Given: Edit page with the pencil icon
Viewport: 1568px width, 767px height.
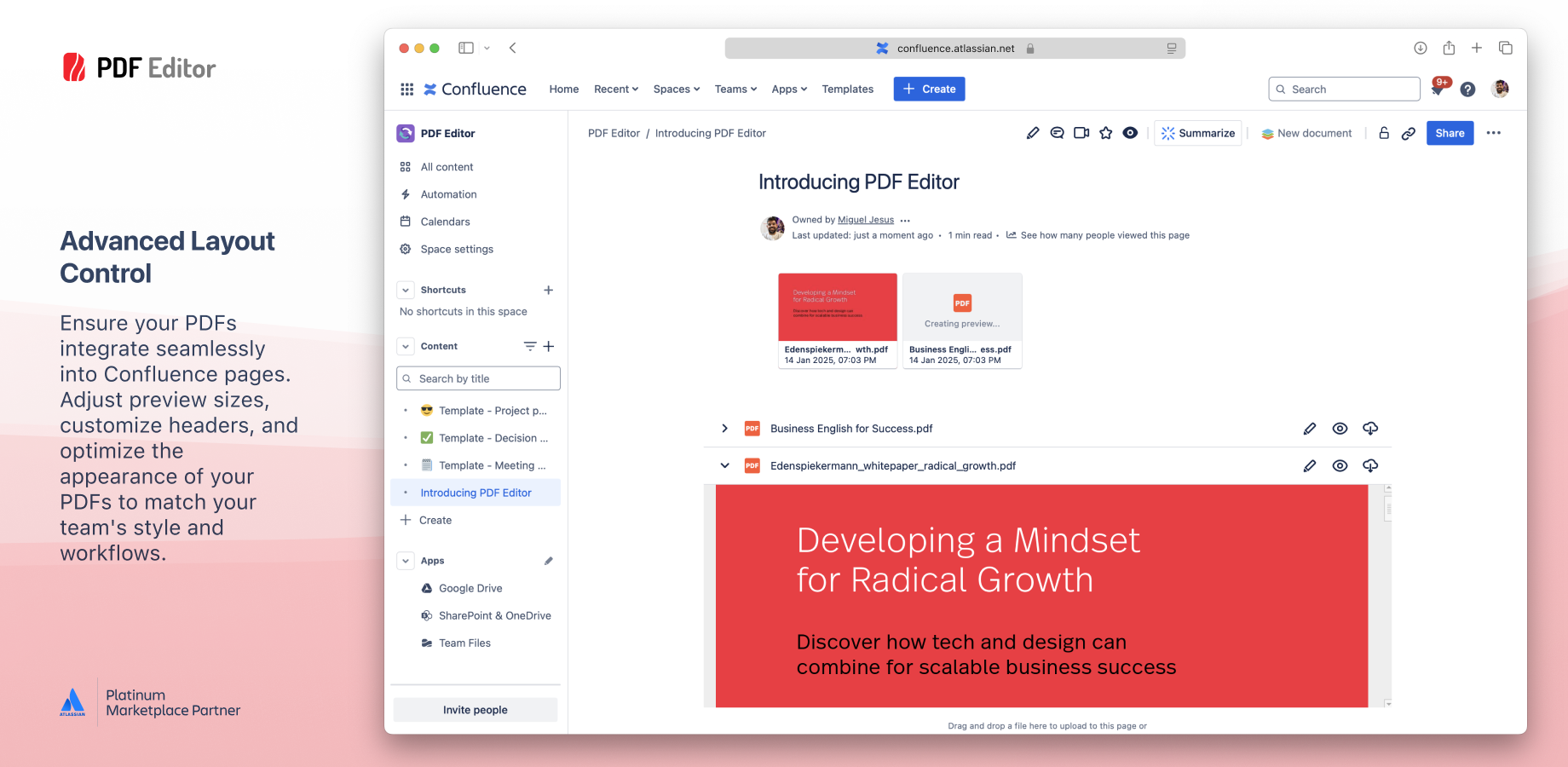Looking at the screenshot, I should 1033,133.
